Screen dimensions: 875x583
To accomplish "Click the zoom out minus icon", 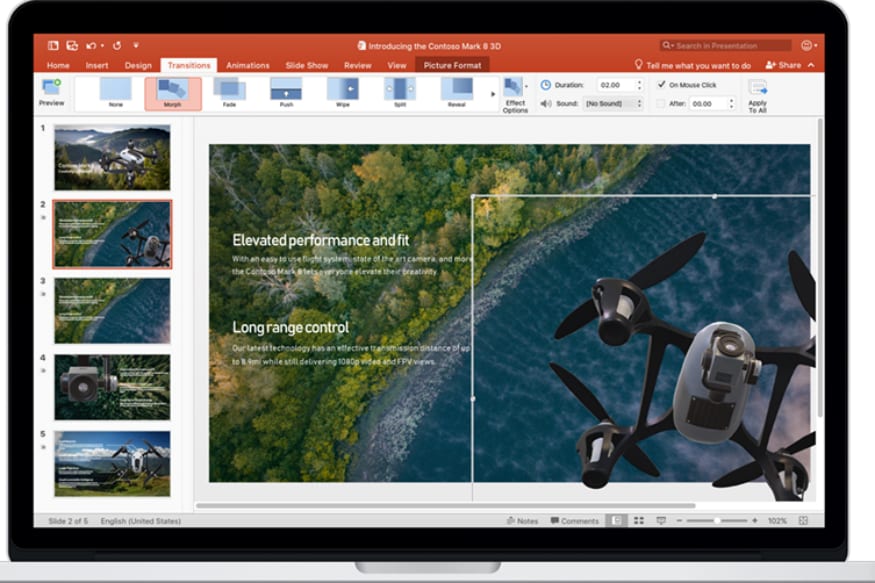I will (679, 521).
